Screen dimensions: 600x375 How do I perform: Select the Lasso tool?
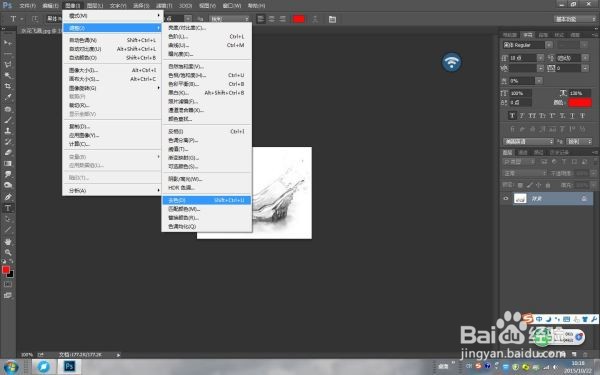[8, 64]
